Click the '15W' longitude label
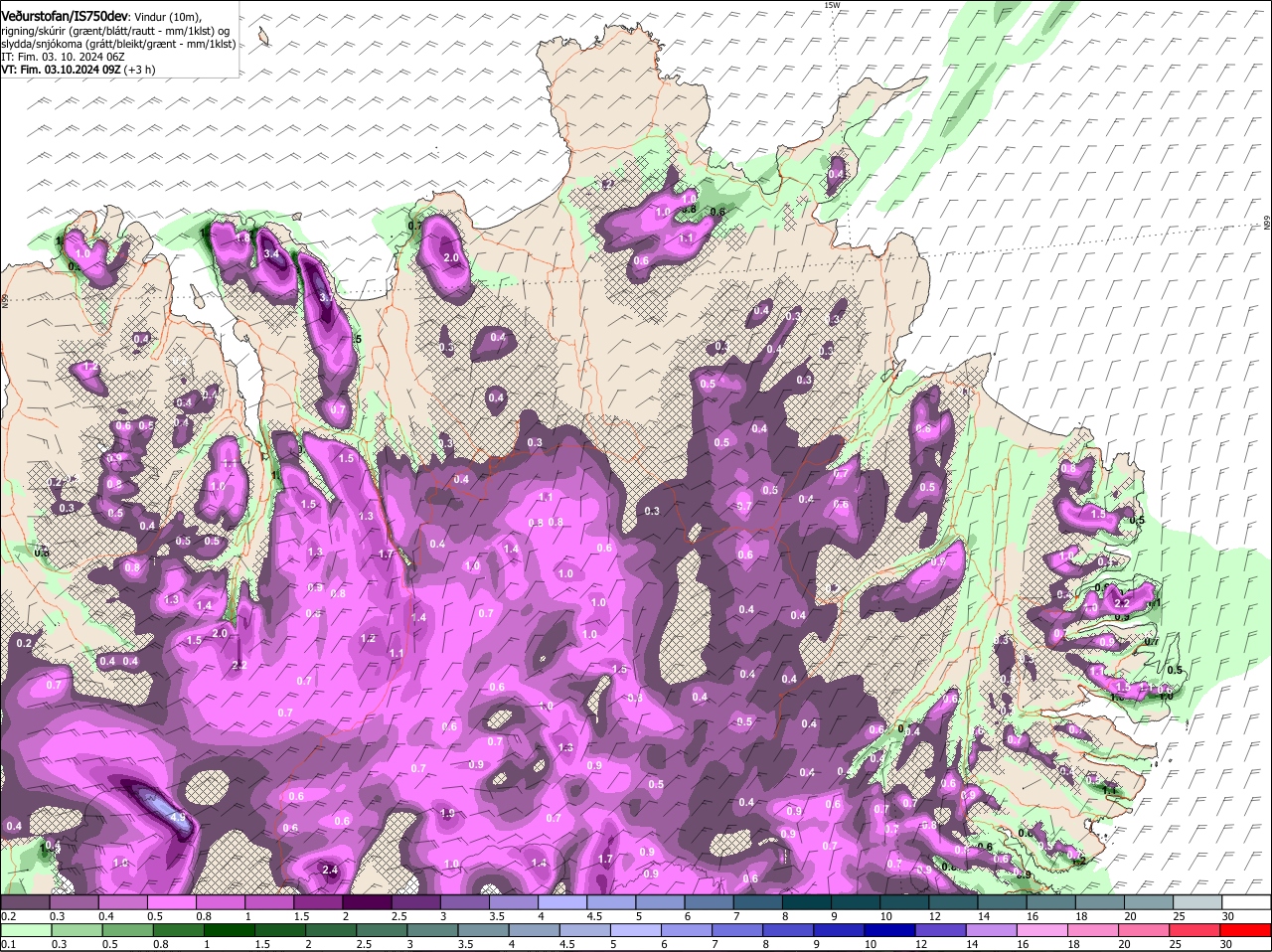1272x952 pixels. 832,5
